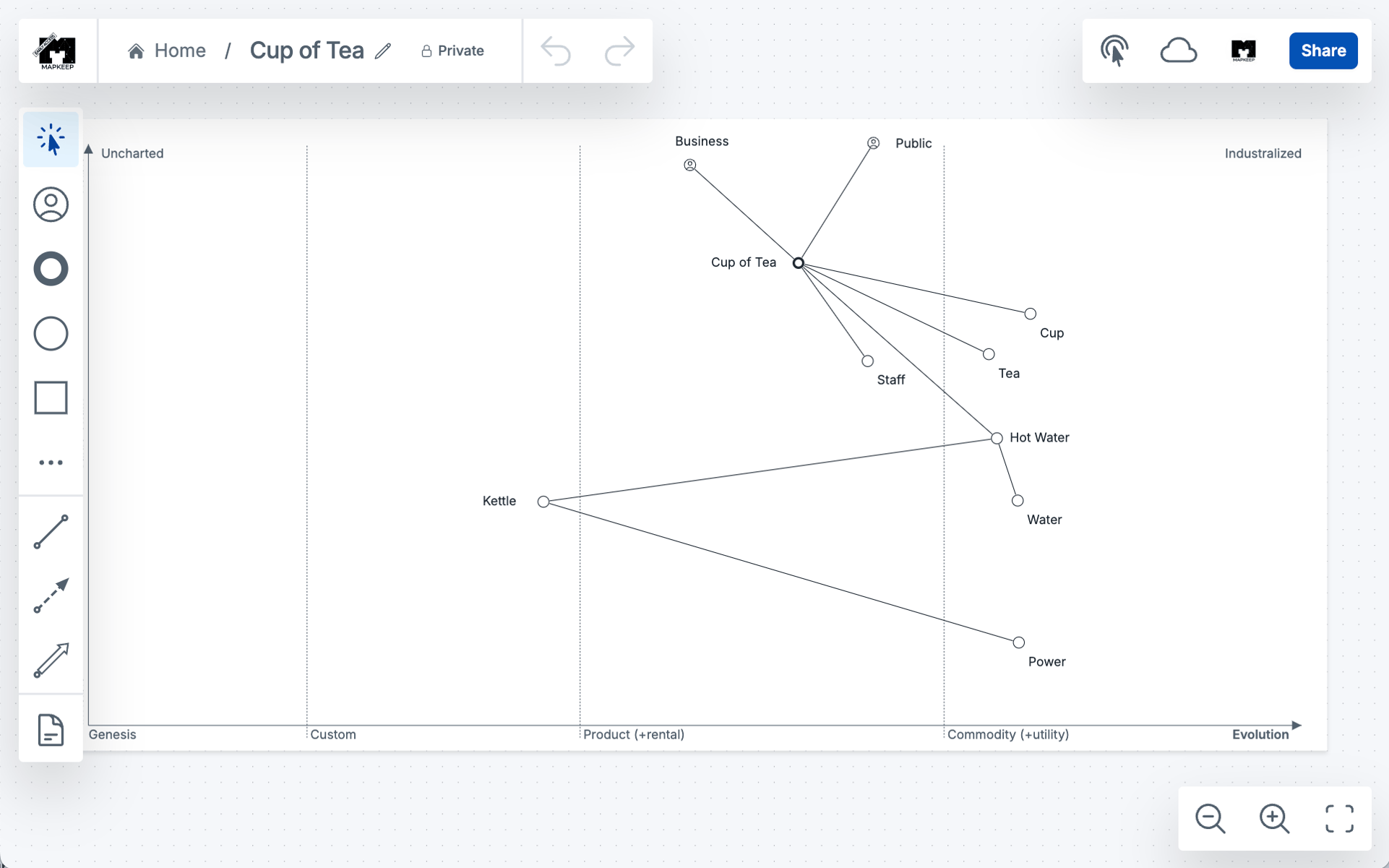Viewport: 1389px width, 868px height.
Task: Navigate back to Home
Action: (x=166, y=51)
